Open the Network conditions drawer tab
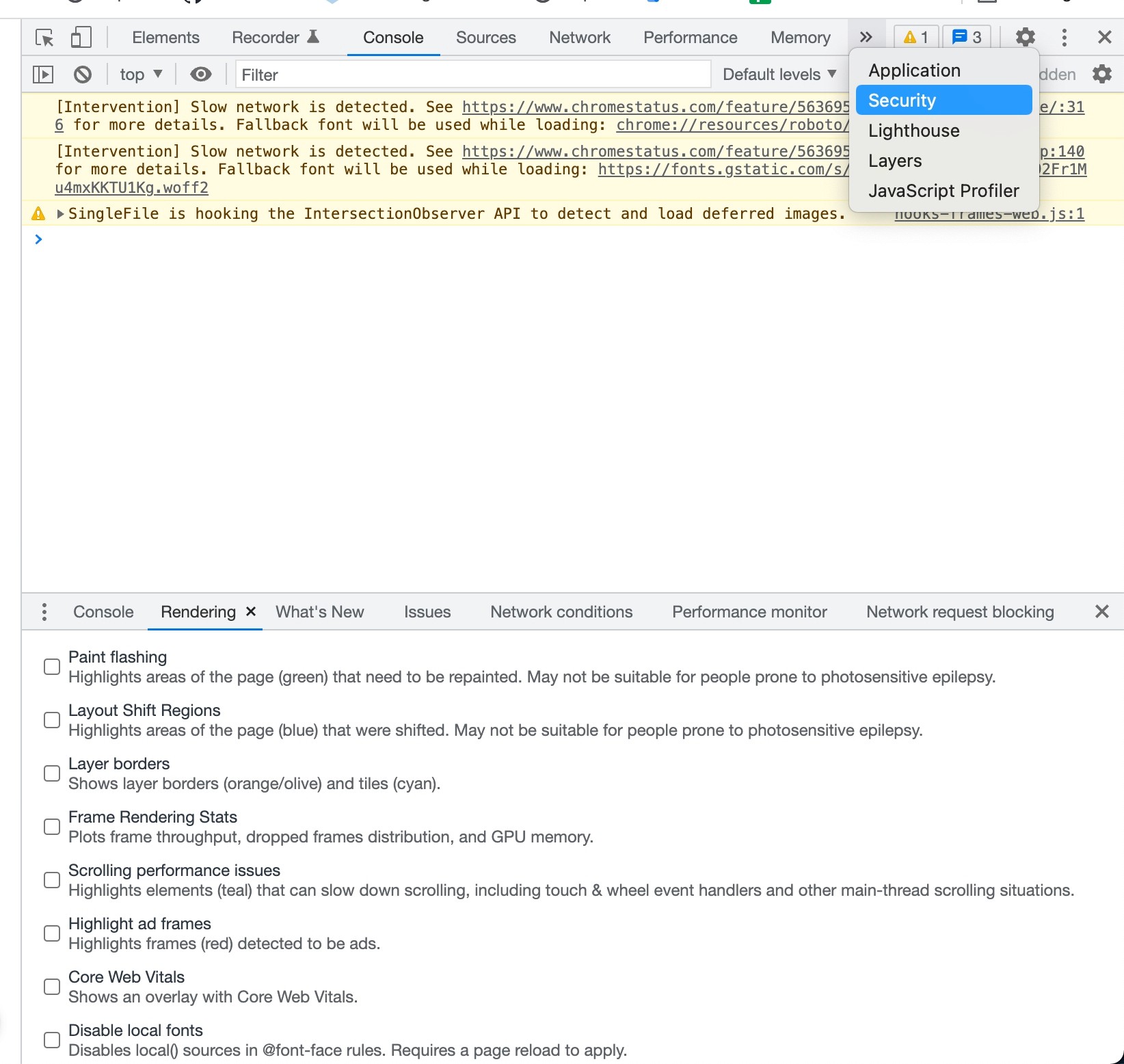Image resolution: width=1124 pixels, height=1064 pixels. [561, 611]
